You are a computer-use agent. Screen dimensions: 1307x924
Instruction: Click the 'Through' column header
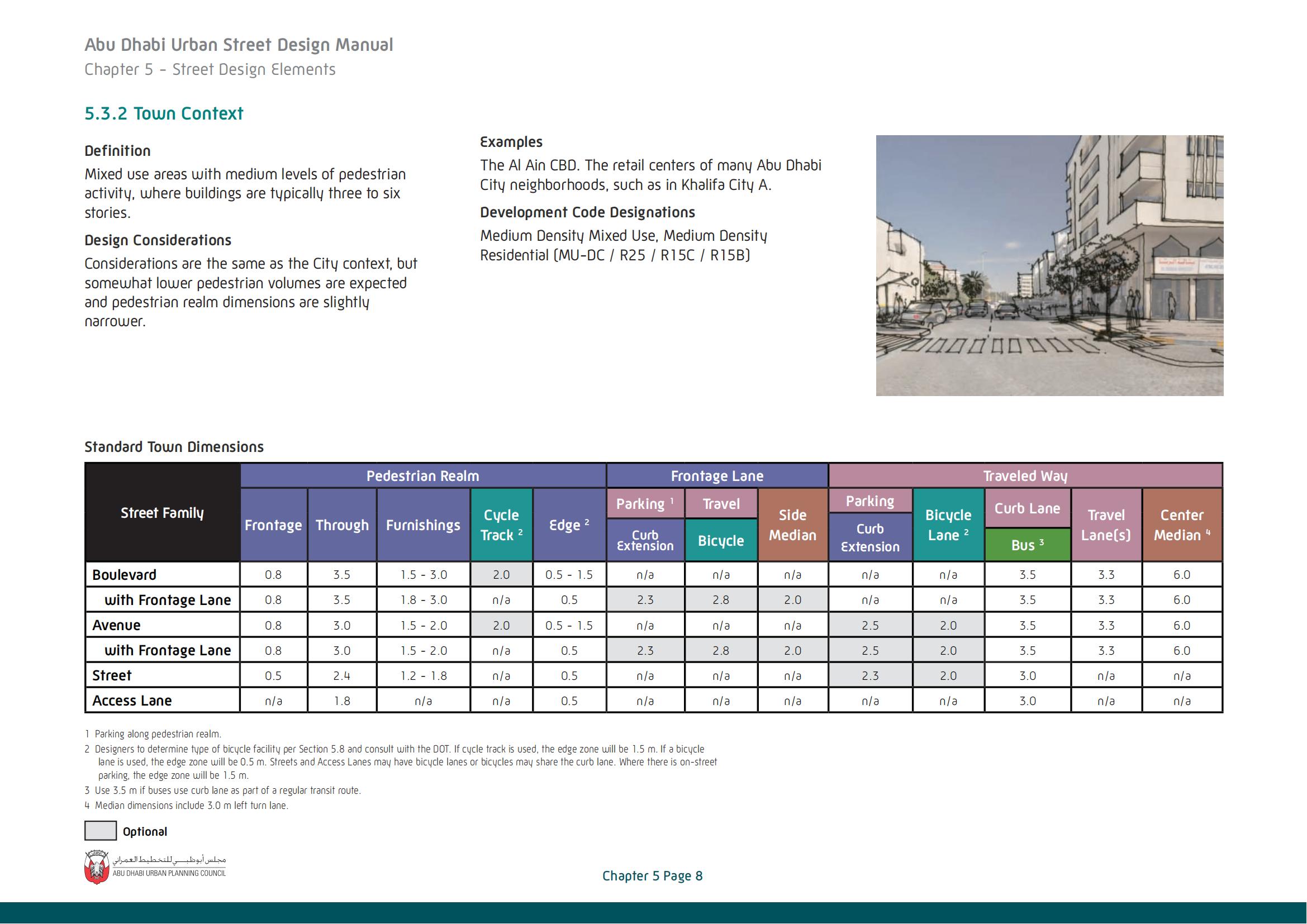[342, 525]
